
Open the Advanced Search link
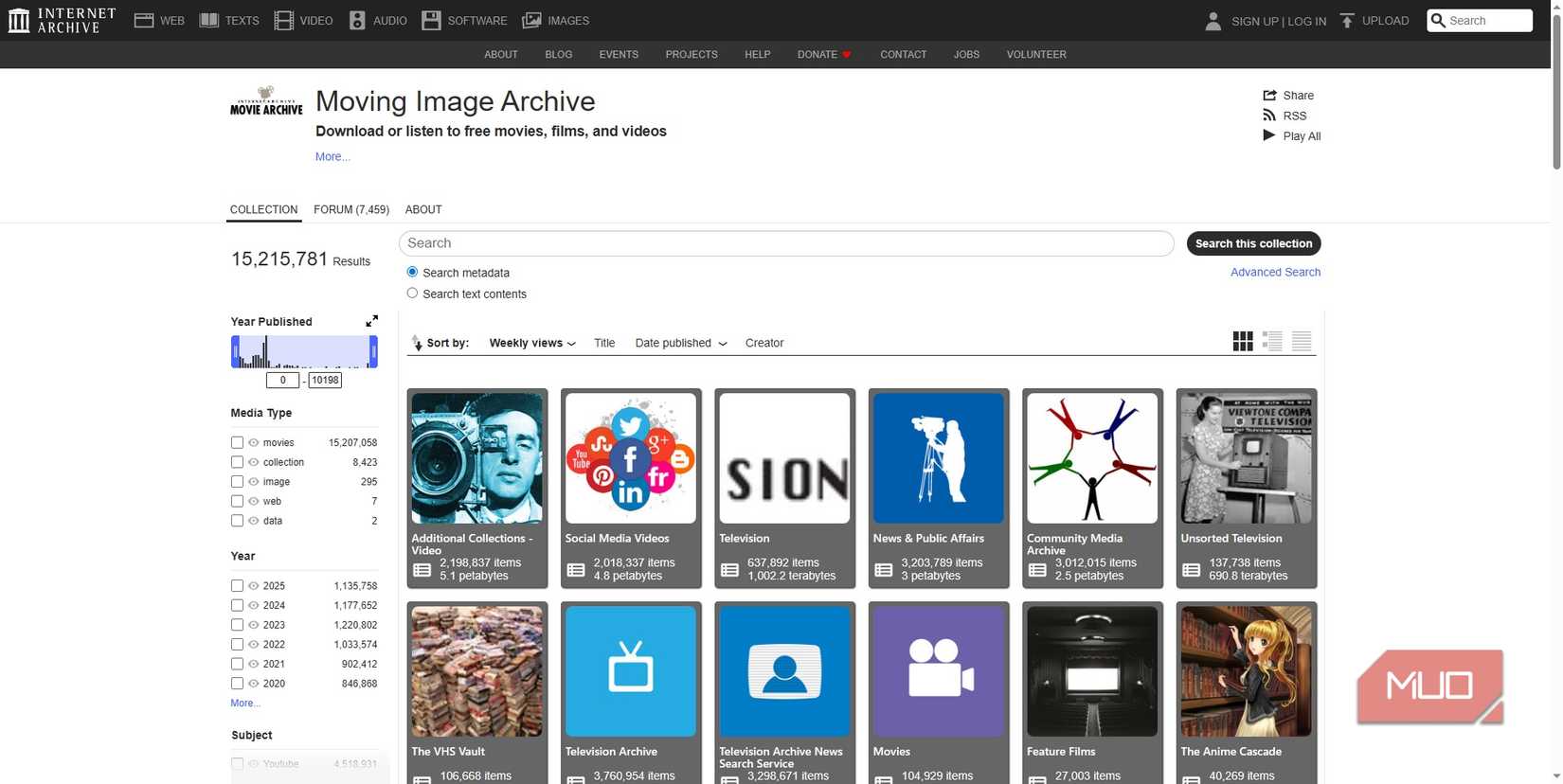(x=1275, y=272)
